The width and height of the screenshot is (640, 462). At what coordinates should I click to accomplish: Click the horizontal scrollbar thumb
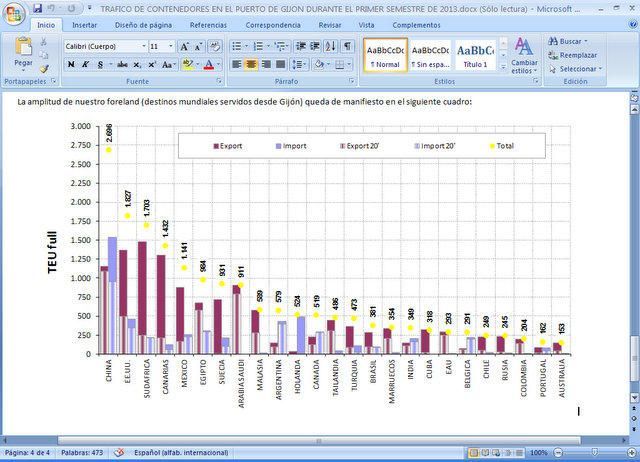coord(319,440)
